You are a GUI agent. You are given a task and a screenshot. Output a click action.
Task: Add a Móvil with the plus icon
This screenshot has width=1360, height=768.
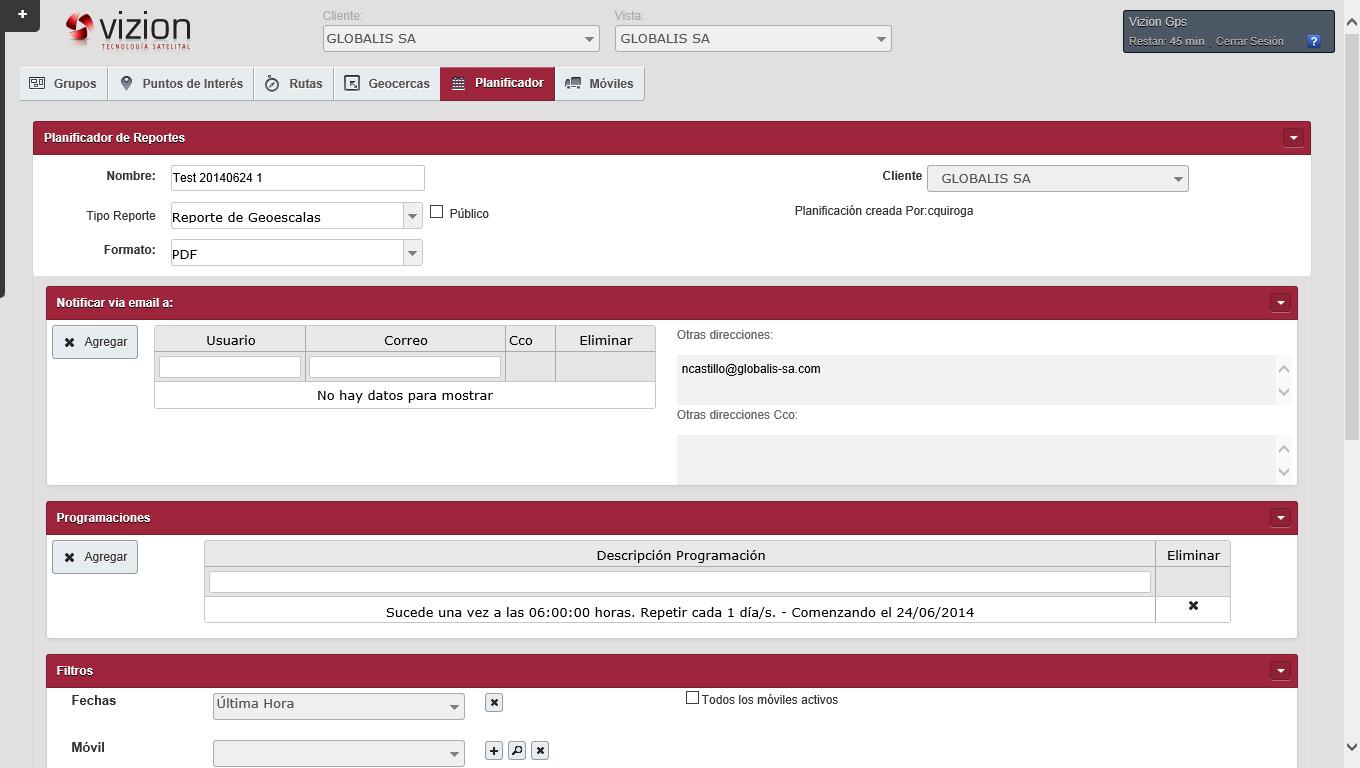(494, 750)
